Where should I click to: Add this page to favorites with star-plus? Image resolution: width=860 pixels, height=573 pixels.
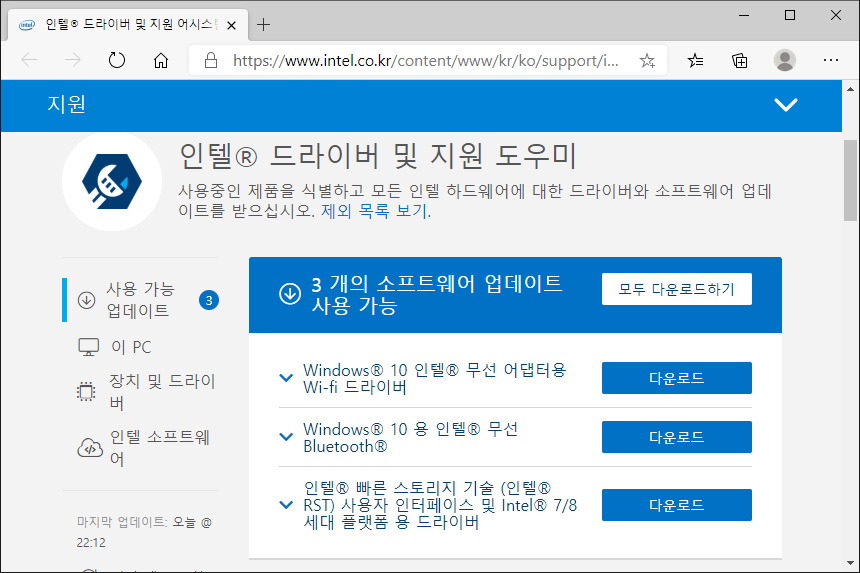pos(647,60)
